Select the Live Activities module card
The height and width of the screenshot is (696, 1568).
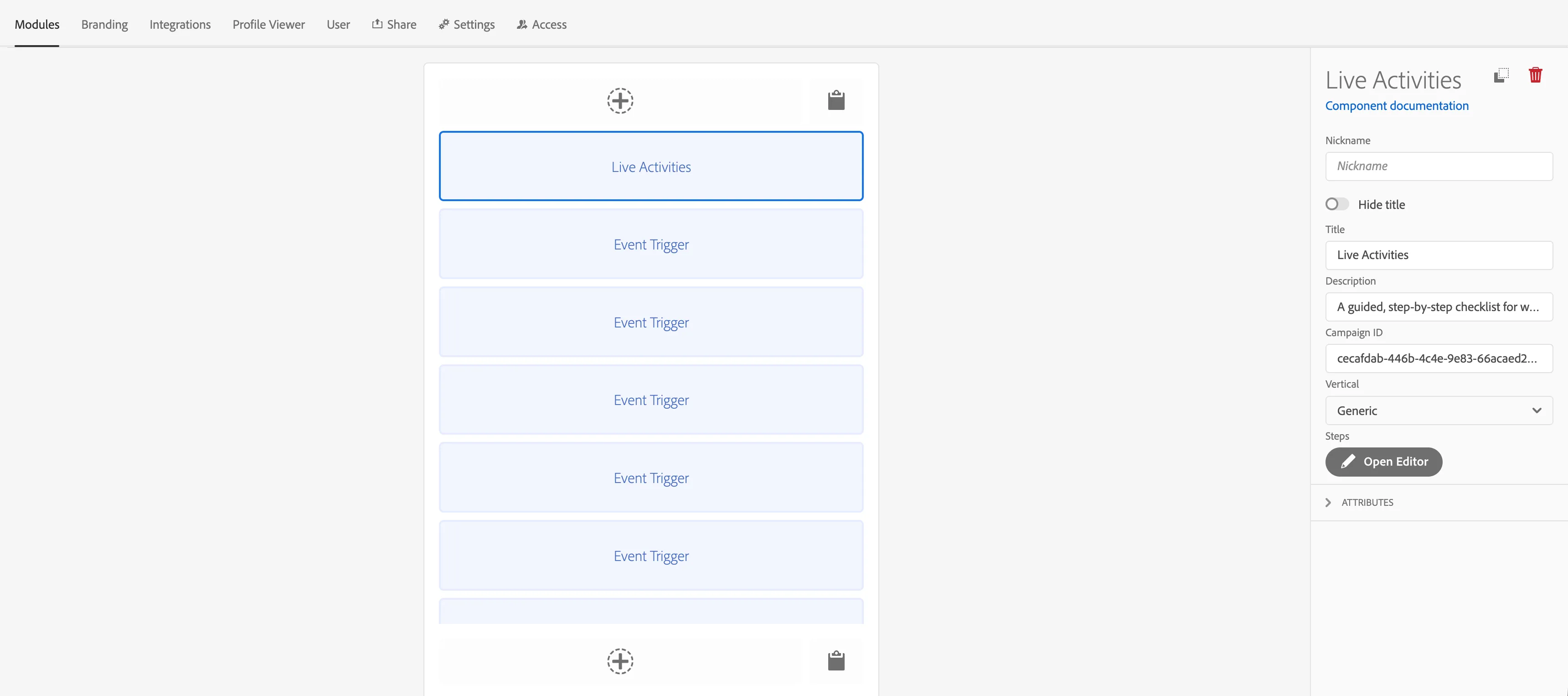pyautogui.click(x=651, y=166)
